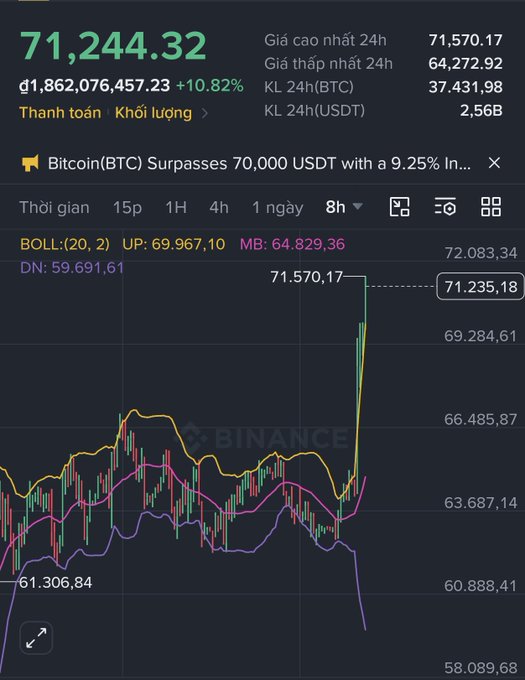
Task: Switch to 1 ngày interval
Action: tap(277, 208)
